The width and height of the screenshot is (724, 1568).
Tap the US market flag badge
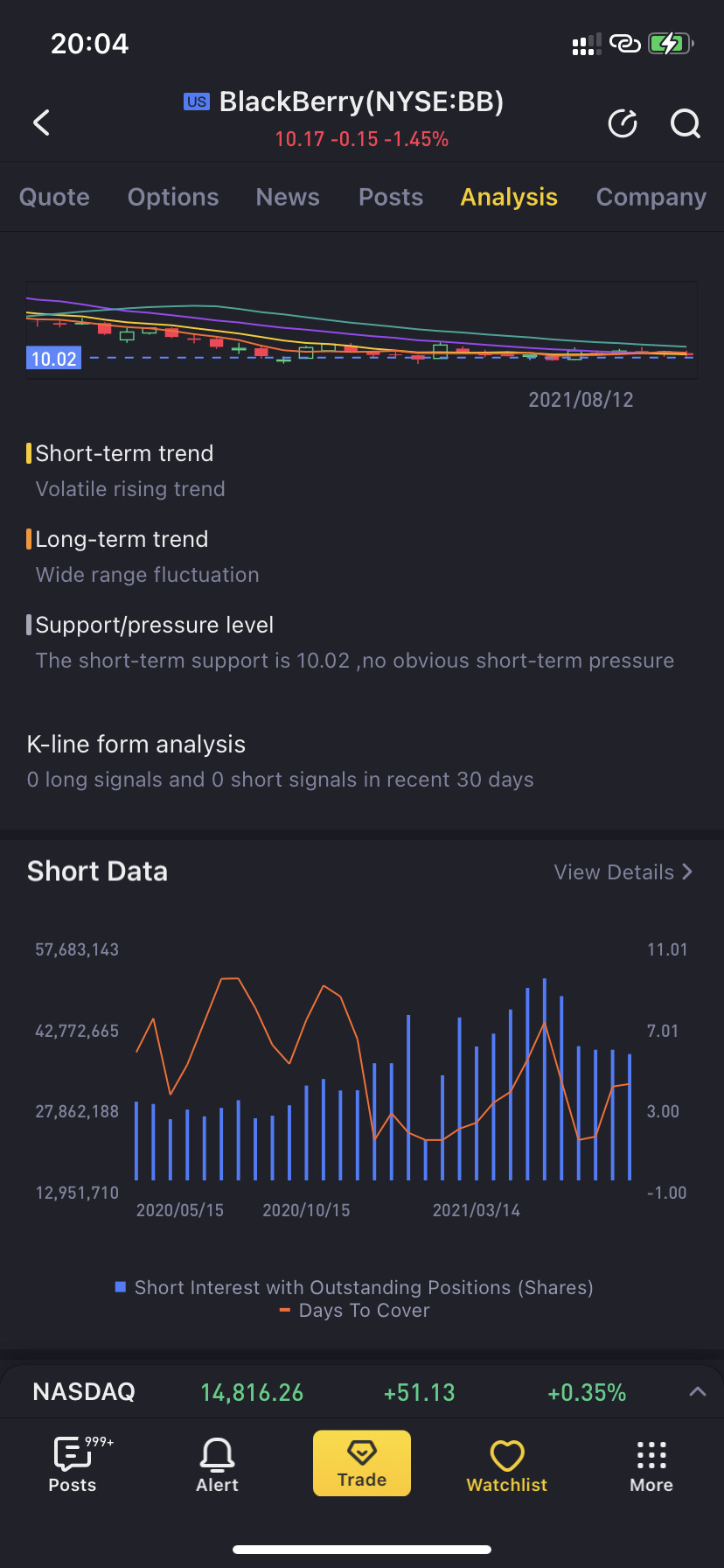197,101
